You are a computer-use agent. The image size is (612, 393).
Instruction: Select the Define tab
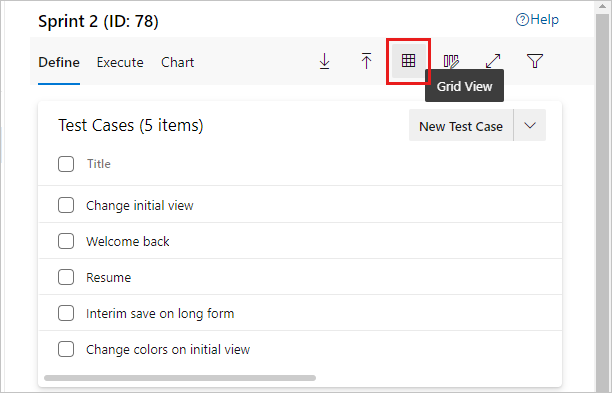pos(59,62)
